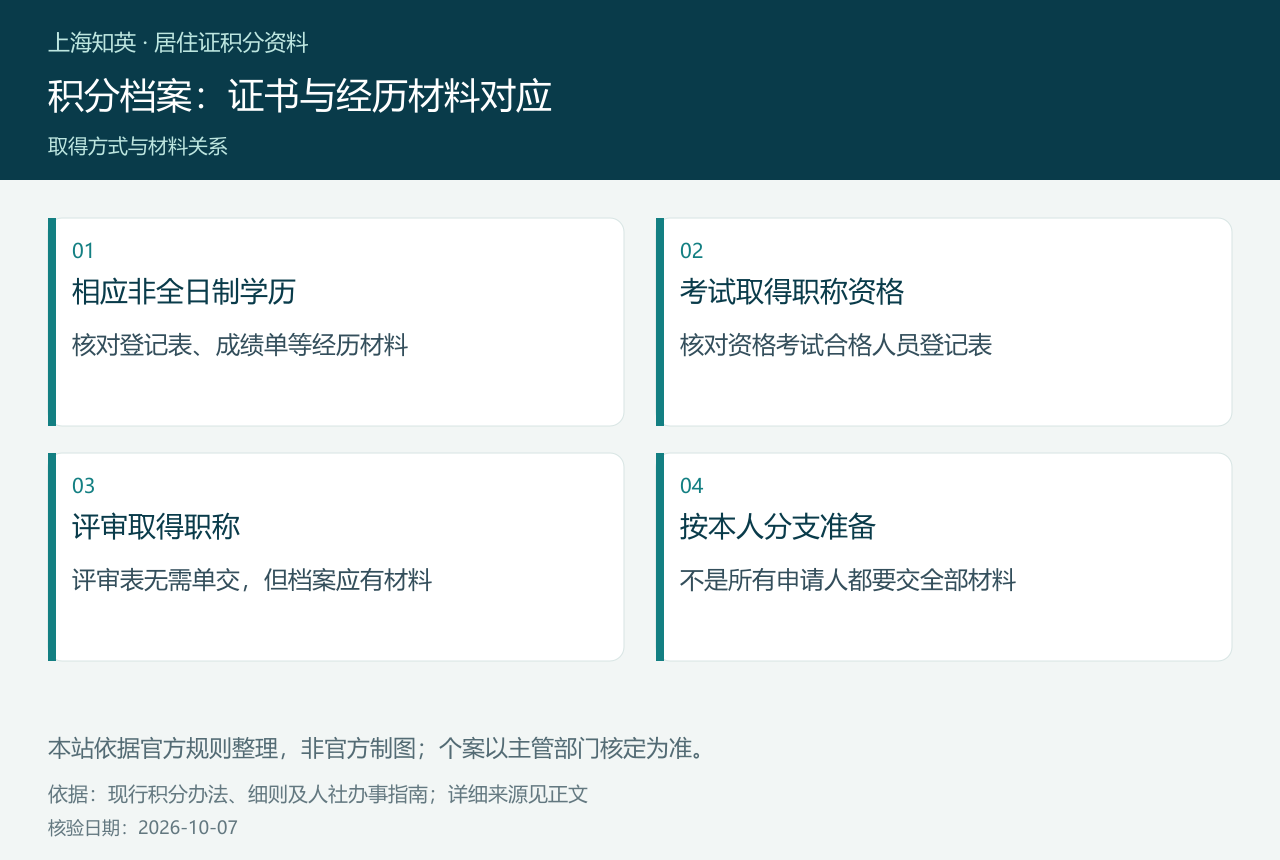Click the subtitle 取得方式与材料关系
The width and height of the screenshot is (1280, 860).
tap(138, 146)
